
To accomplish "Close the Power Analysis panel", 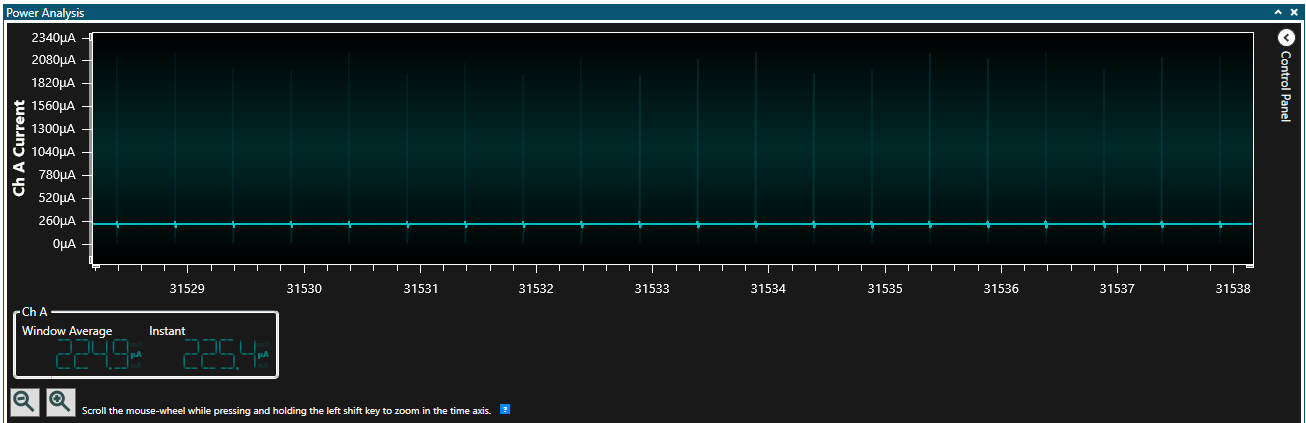I will 1293,11.
